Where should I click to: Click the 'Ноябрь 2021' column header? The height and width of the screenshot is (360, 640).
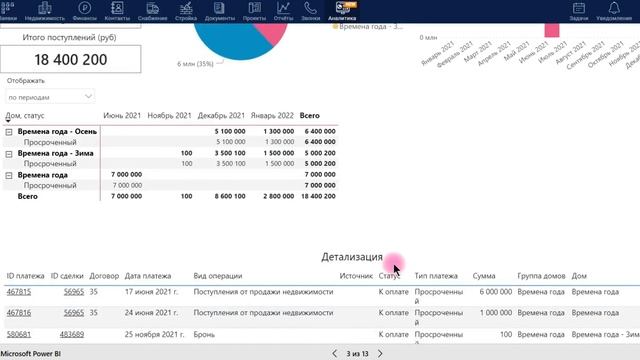click(x=169, y=116)
